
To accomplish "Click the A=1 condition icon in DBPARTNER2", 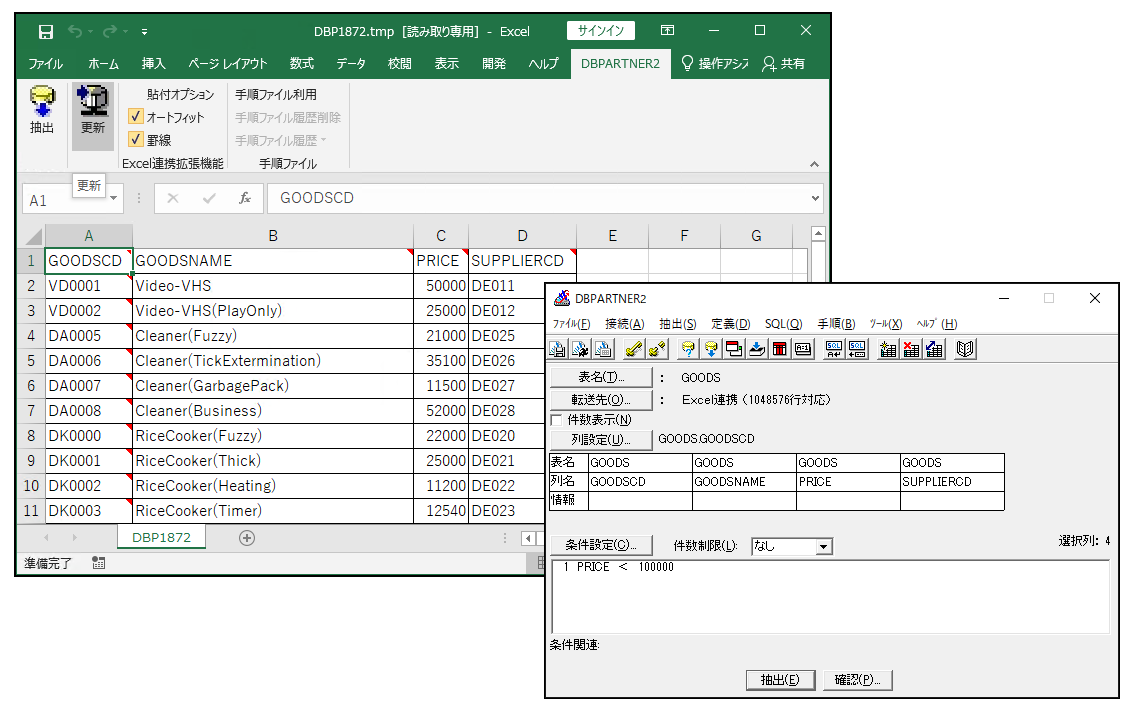I will pos(803,349).
